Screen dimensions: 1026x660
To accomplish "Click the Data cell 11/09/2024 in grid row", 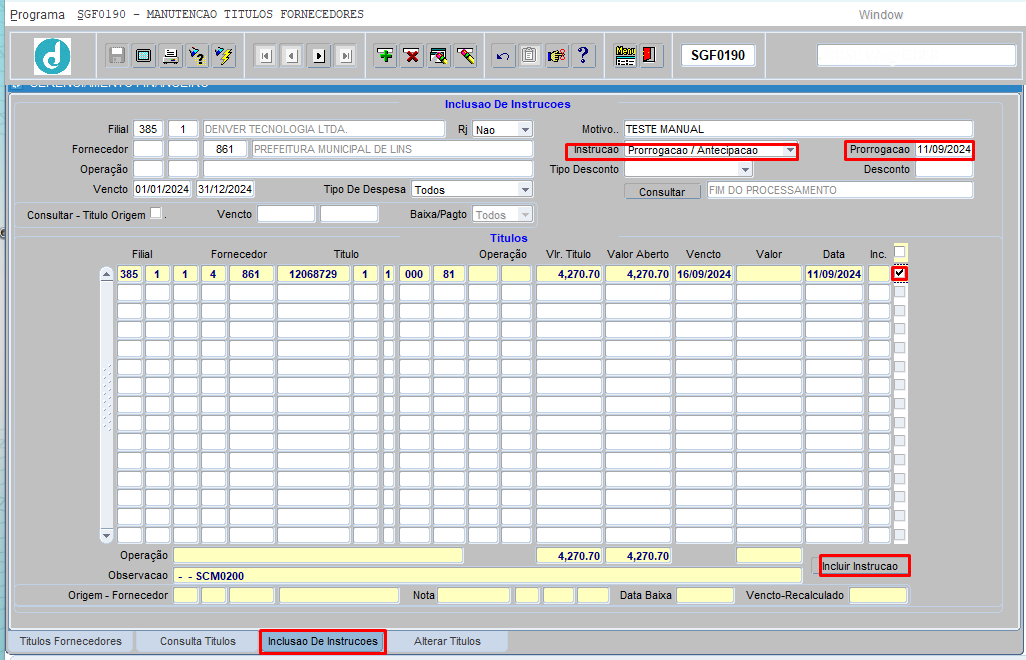I will coord(834,274).
